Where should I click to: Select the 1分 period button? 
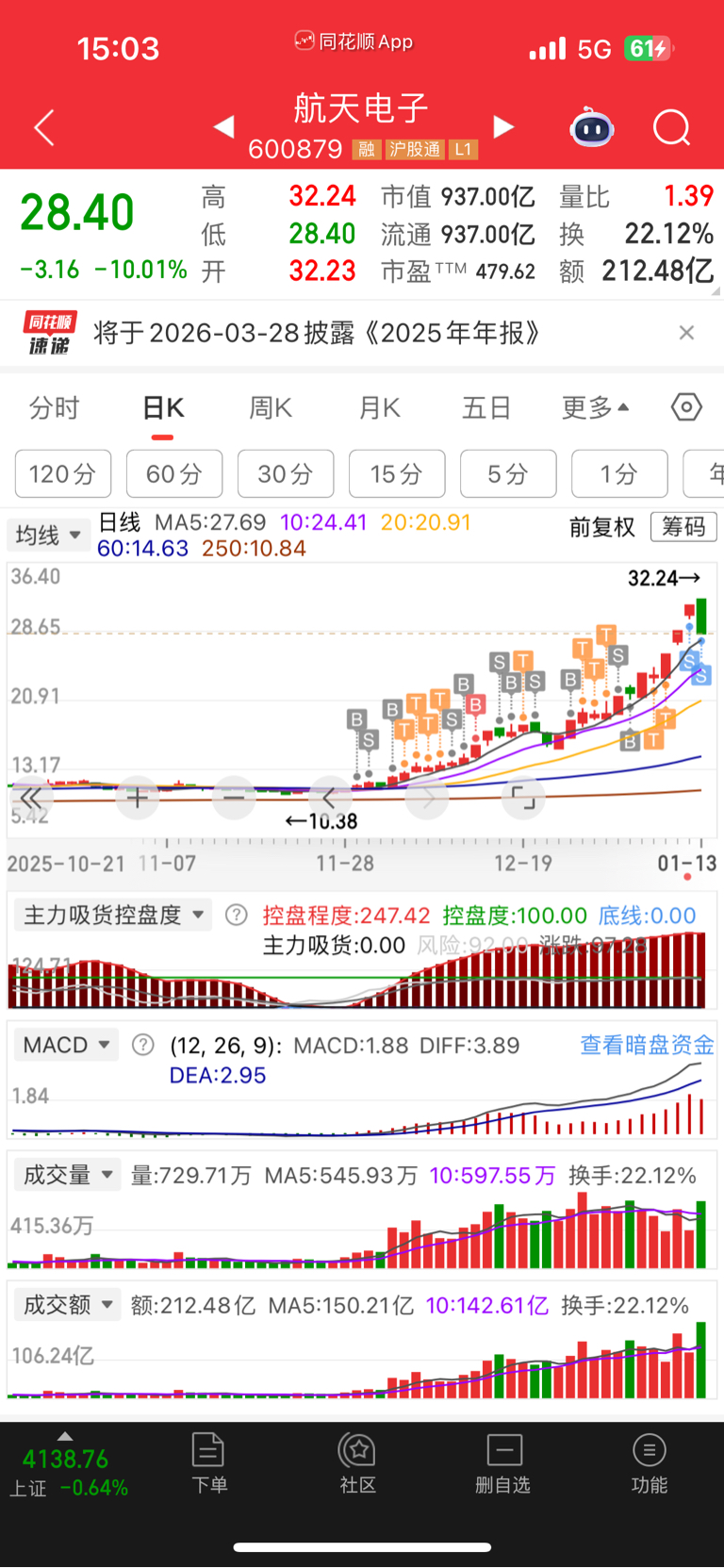point(619,473)
